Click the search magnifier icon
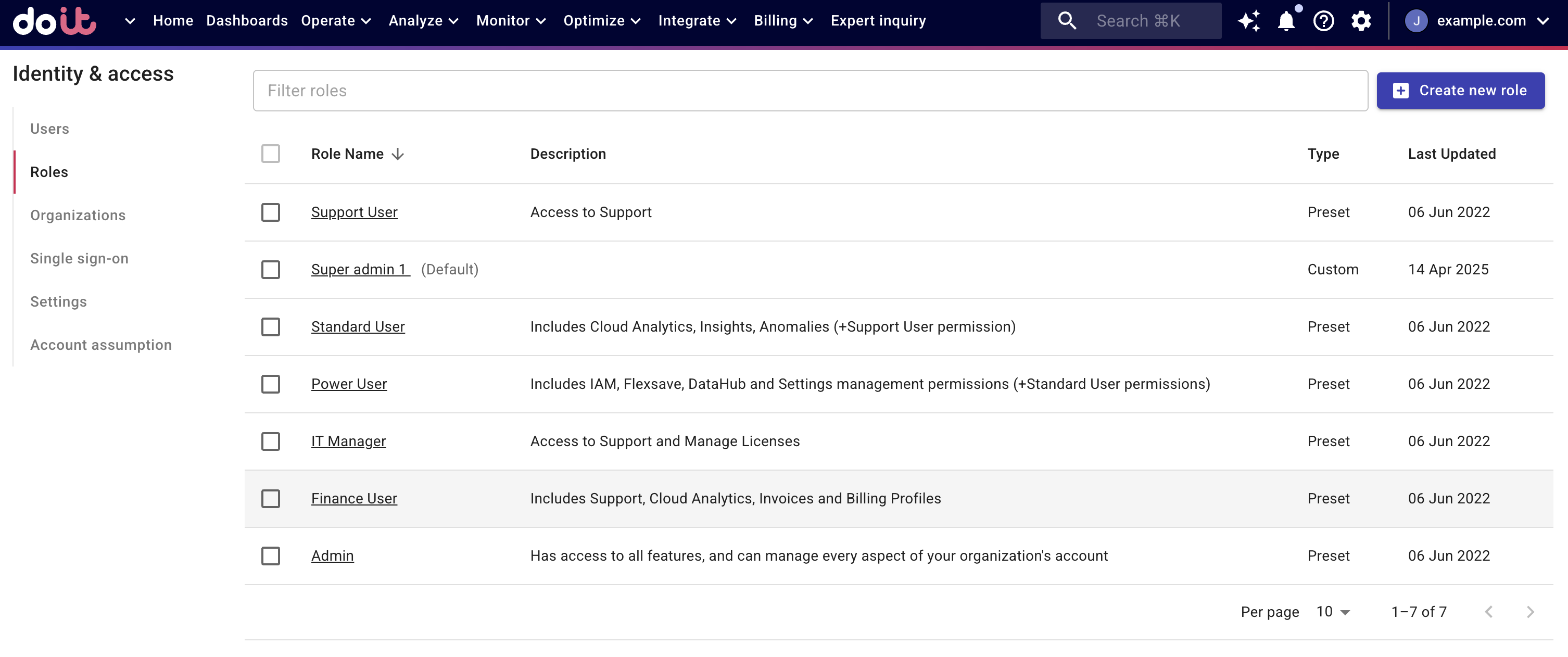This screenshot has height=657, width=1568. 1067,21
